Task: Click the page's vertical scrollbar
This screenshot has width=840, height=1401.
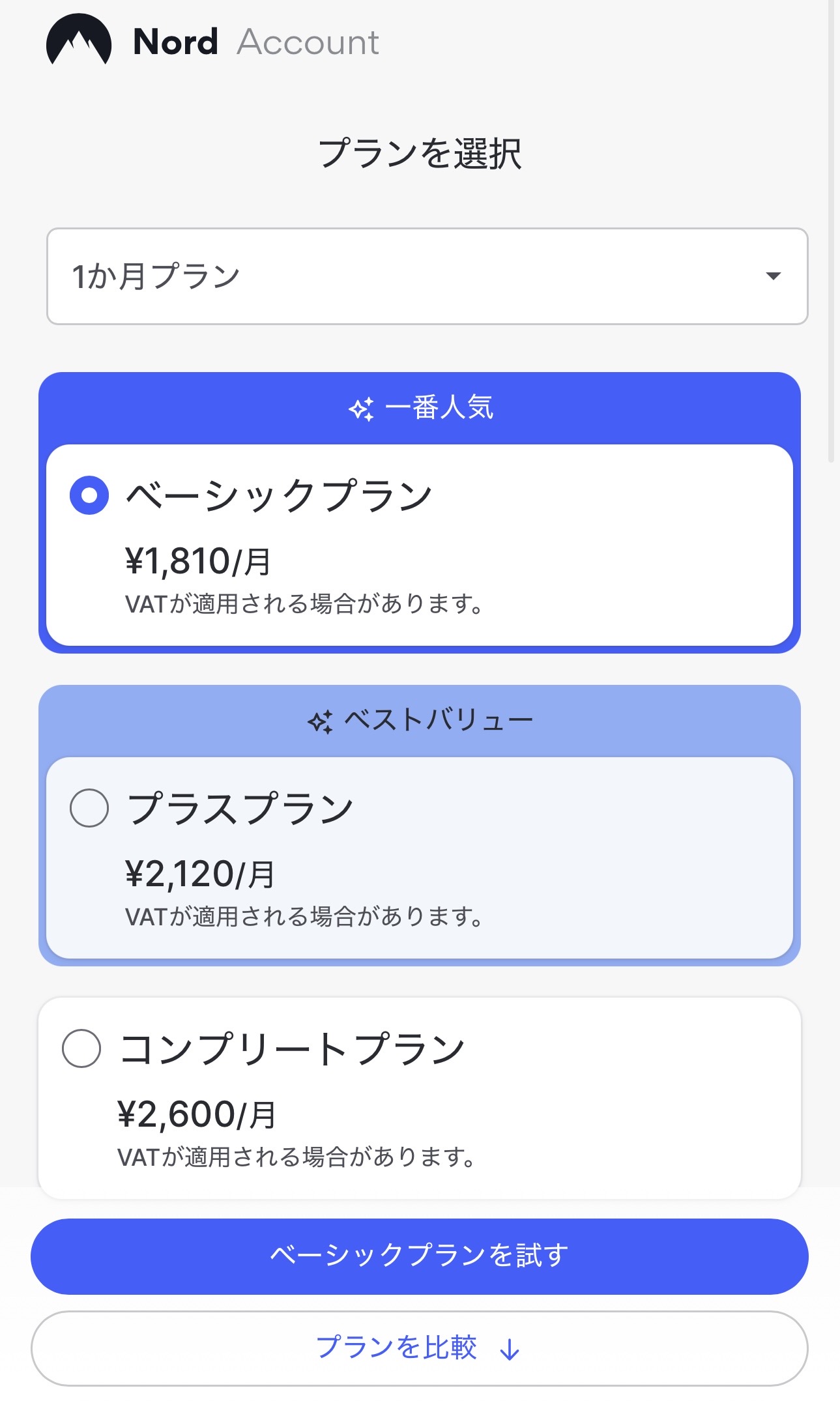Action: (x=831, y=228)
